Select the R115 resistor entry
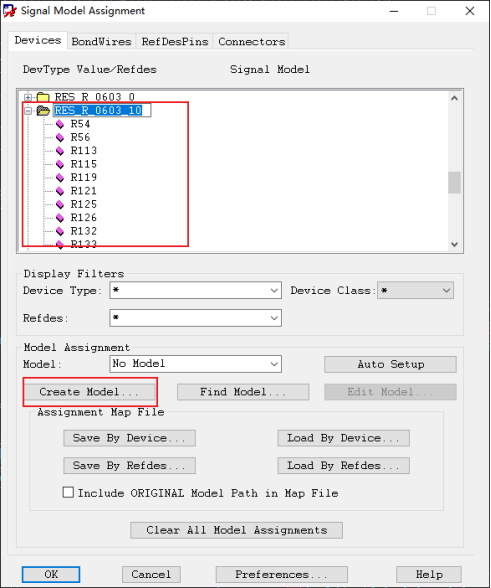491x588 pixels. tap(84, 164)
